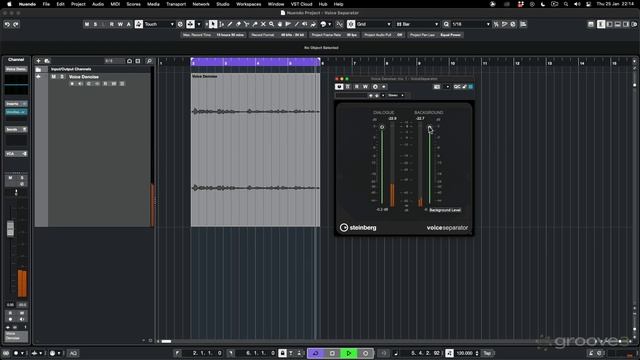Click the Stop transport button

(x=332, y=353)
